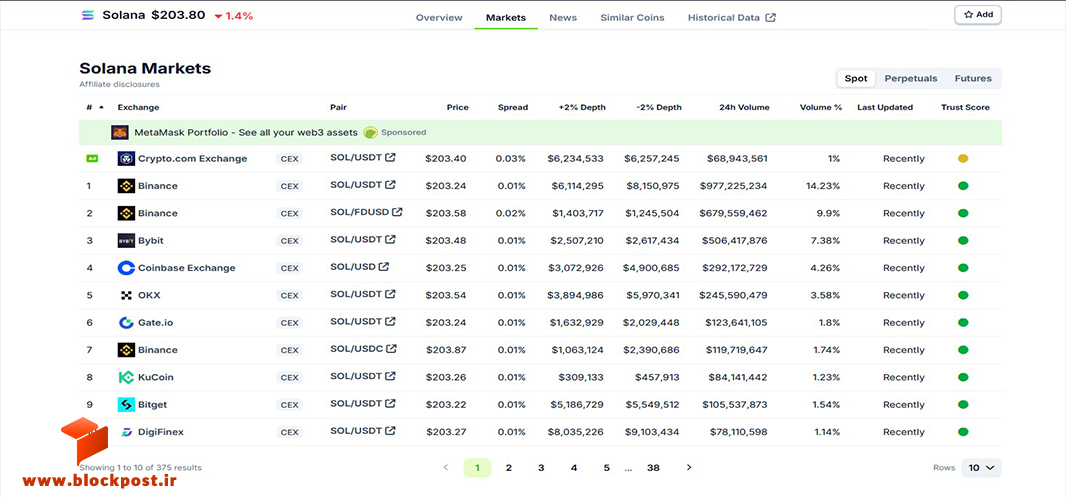This screenshot has height=500, width=1066.
Task: Click the DigiFinex logo icon
Action: (126, 431)
